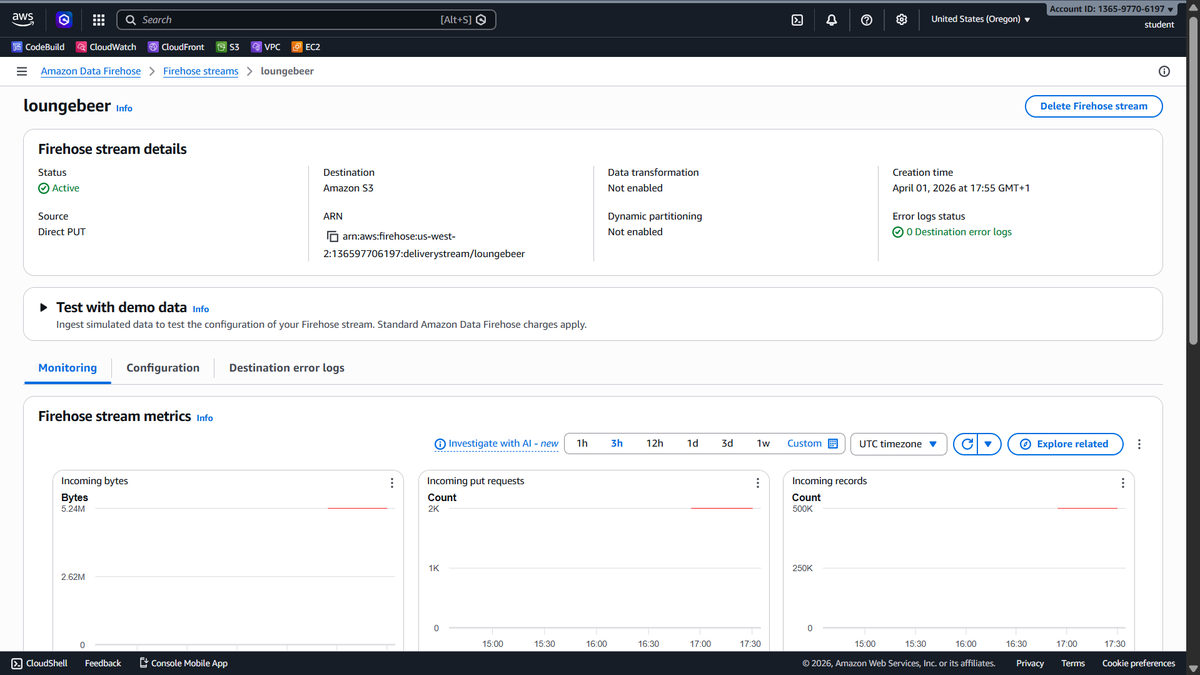Open Info link beside loungebeer title
The image size is (1200, 675).
click(x=124, y=108)
